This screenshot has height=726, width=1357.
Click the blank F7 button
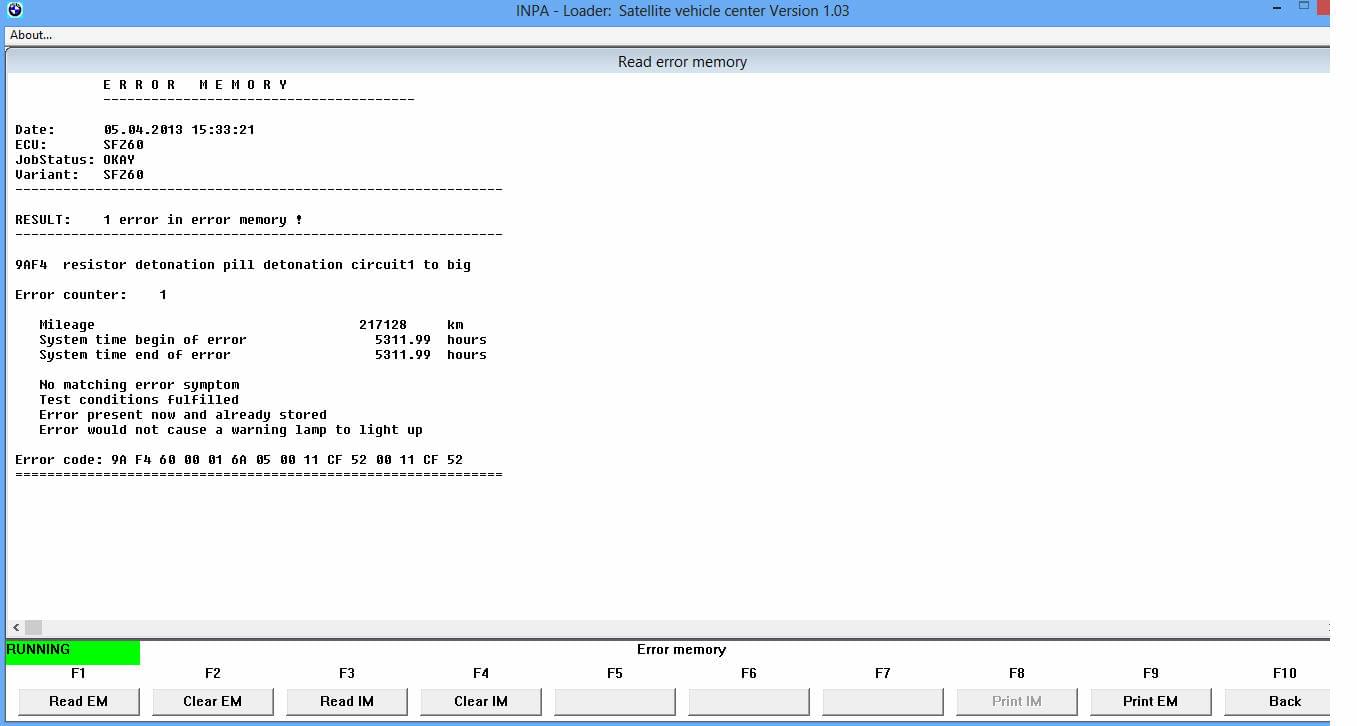(x=883, y=701)
